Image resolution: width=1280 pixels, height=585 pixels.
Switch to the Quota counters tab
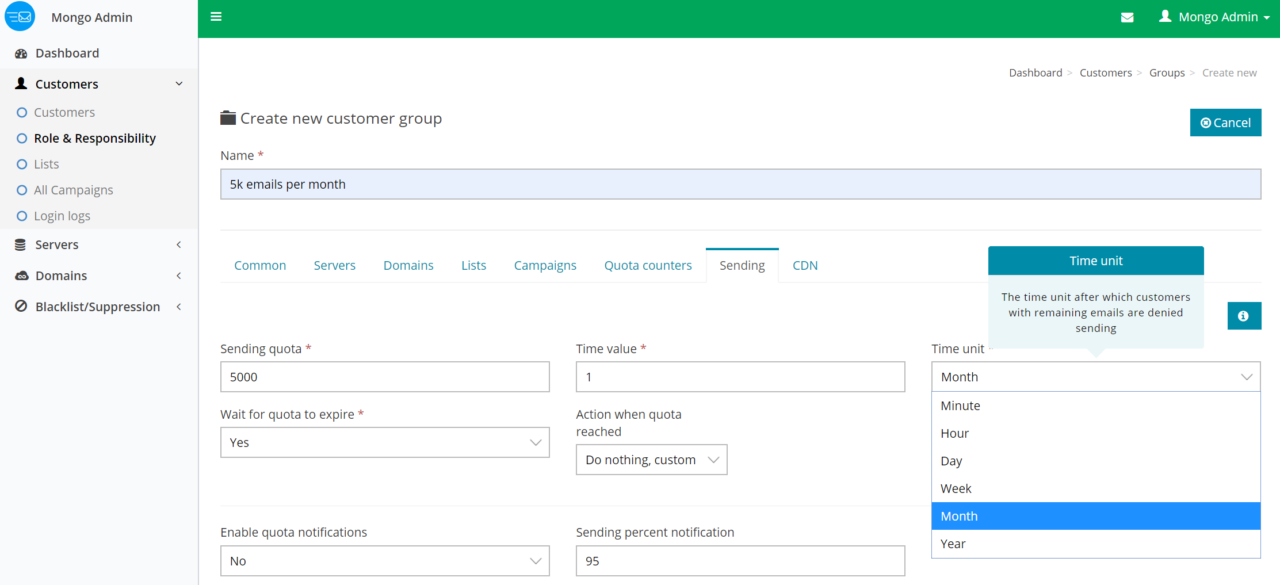coord(647,264)
